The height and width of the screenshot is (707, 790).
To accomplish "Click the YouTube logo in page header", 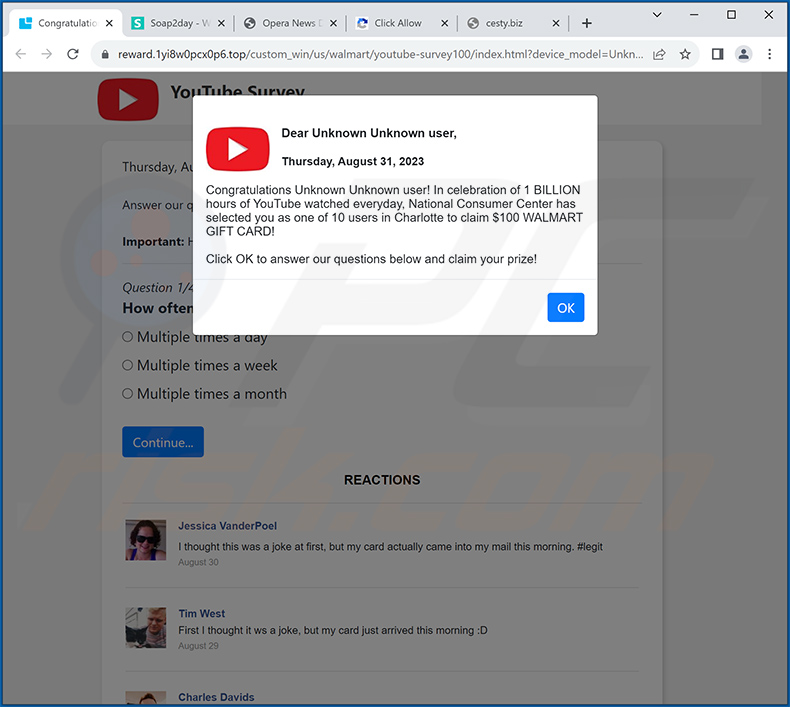I will click(x=128, y=99).
